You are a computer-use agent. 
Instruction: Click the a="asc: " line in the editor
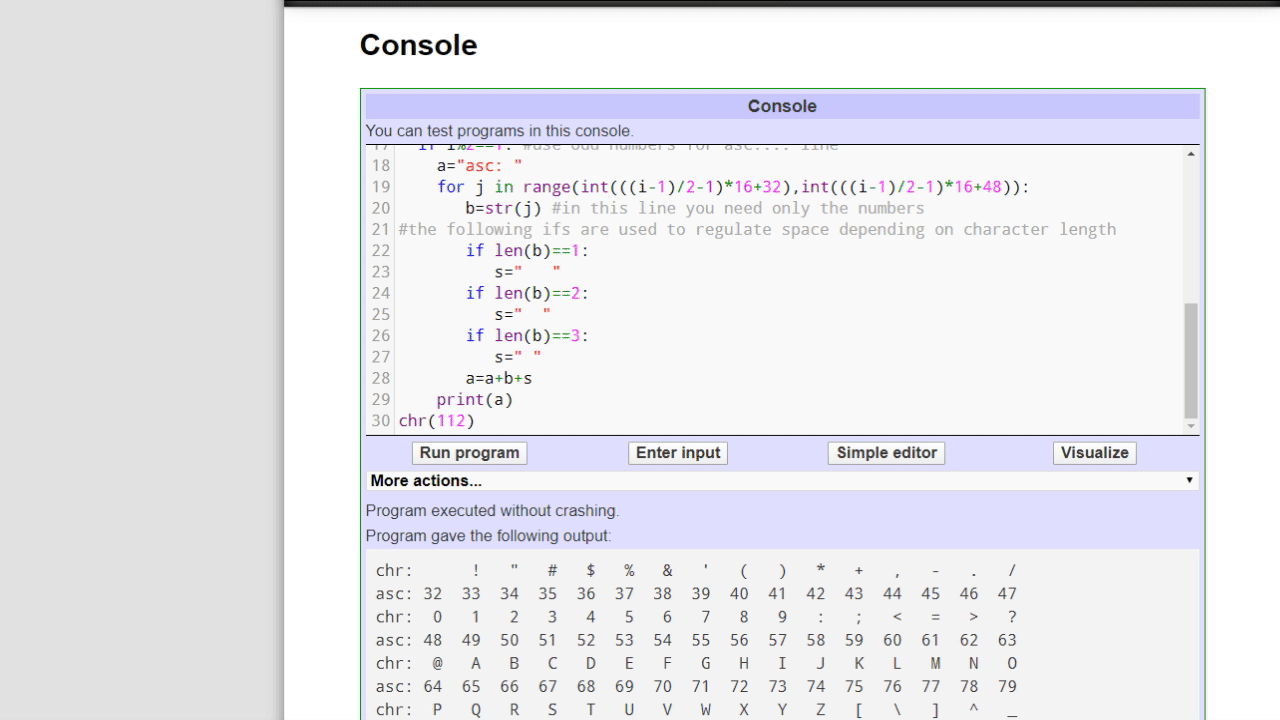479,166
